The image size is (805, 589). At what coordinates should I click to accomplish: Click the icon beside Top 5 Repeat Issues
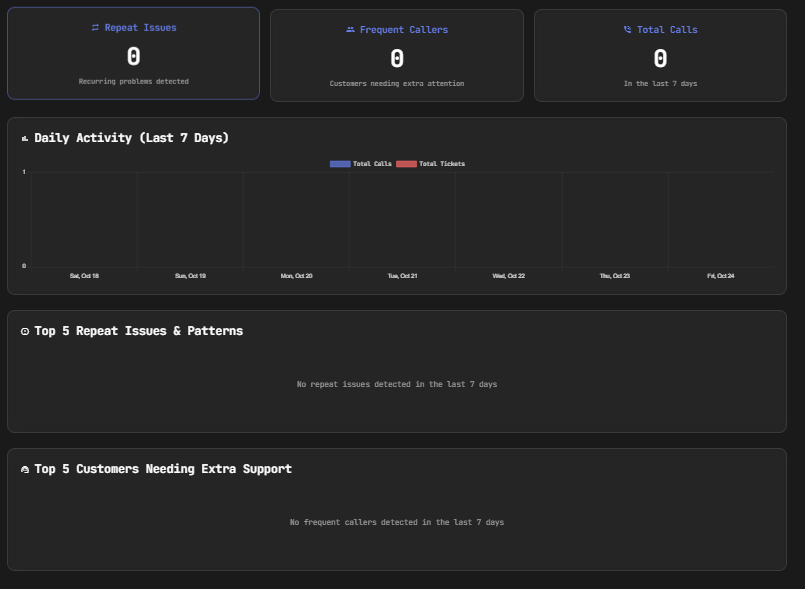(x=25, y=331)
